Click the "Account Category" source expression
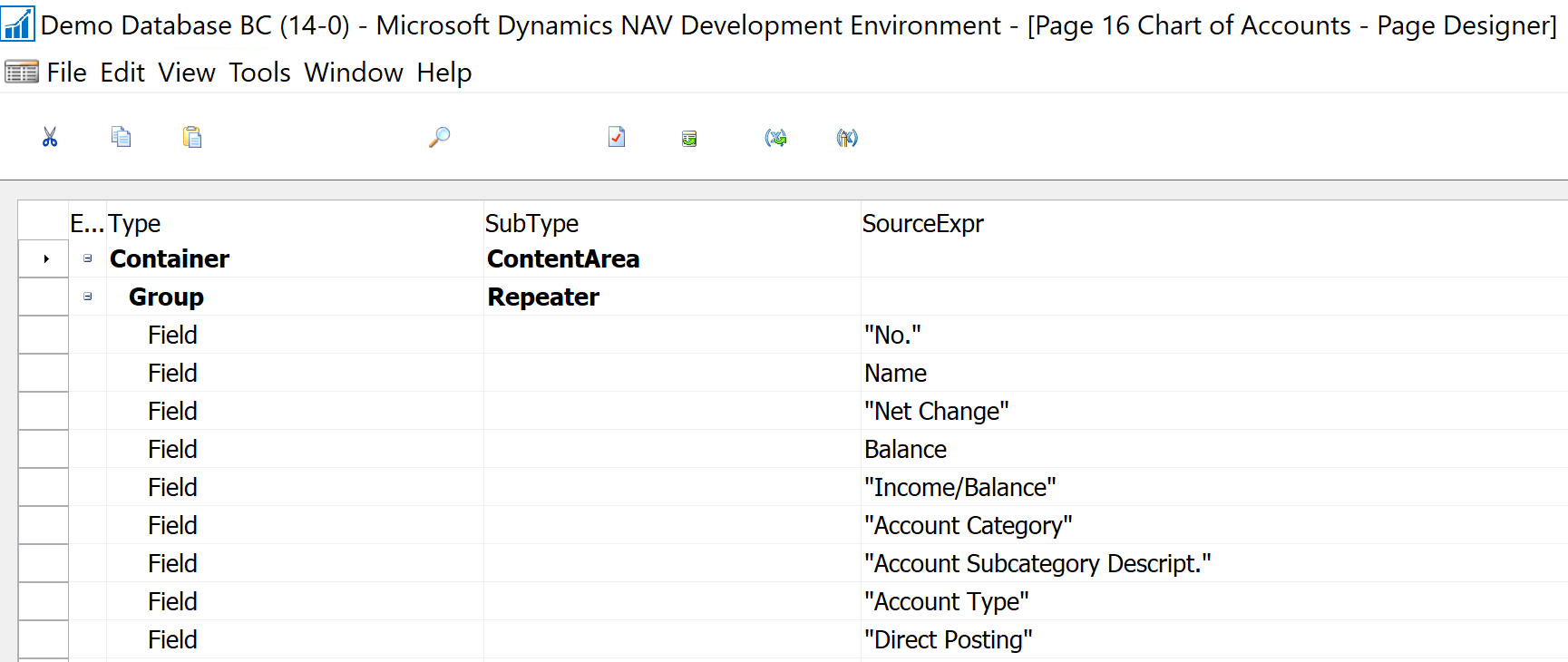 click(1214, 525)
